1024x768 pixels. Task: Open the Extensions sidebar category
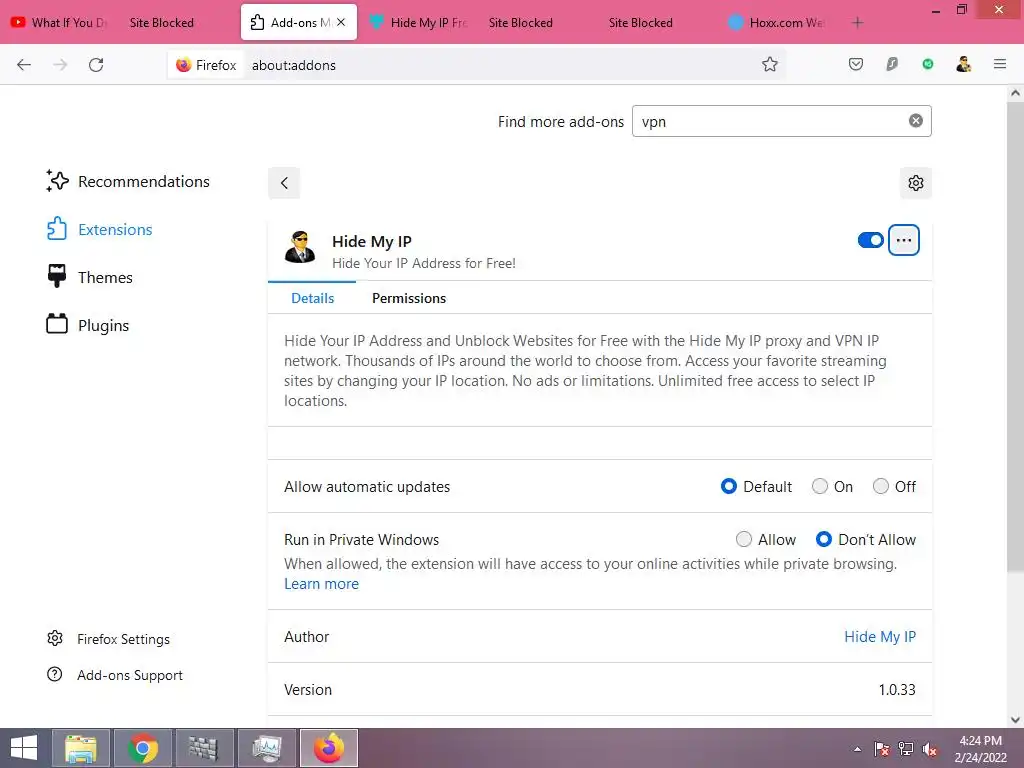pyautogui.click(x=99, y=229)
